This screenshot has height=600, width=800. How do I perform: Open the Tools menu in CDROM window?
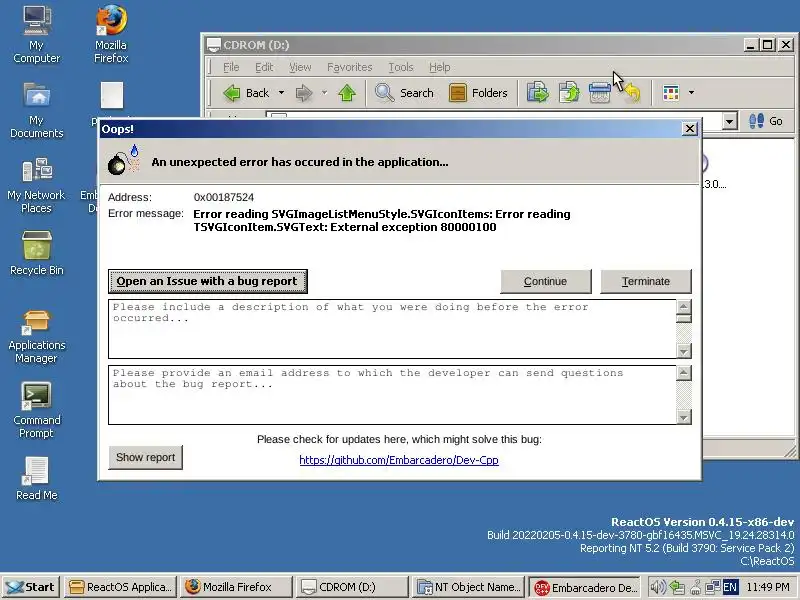click(x=401, y=67)
